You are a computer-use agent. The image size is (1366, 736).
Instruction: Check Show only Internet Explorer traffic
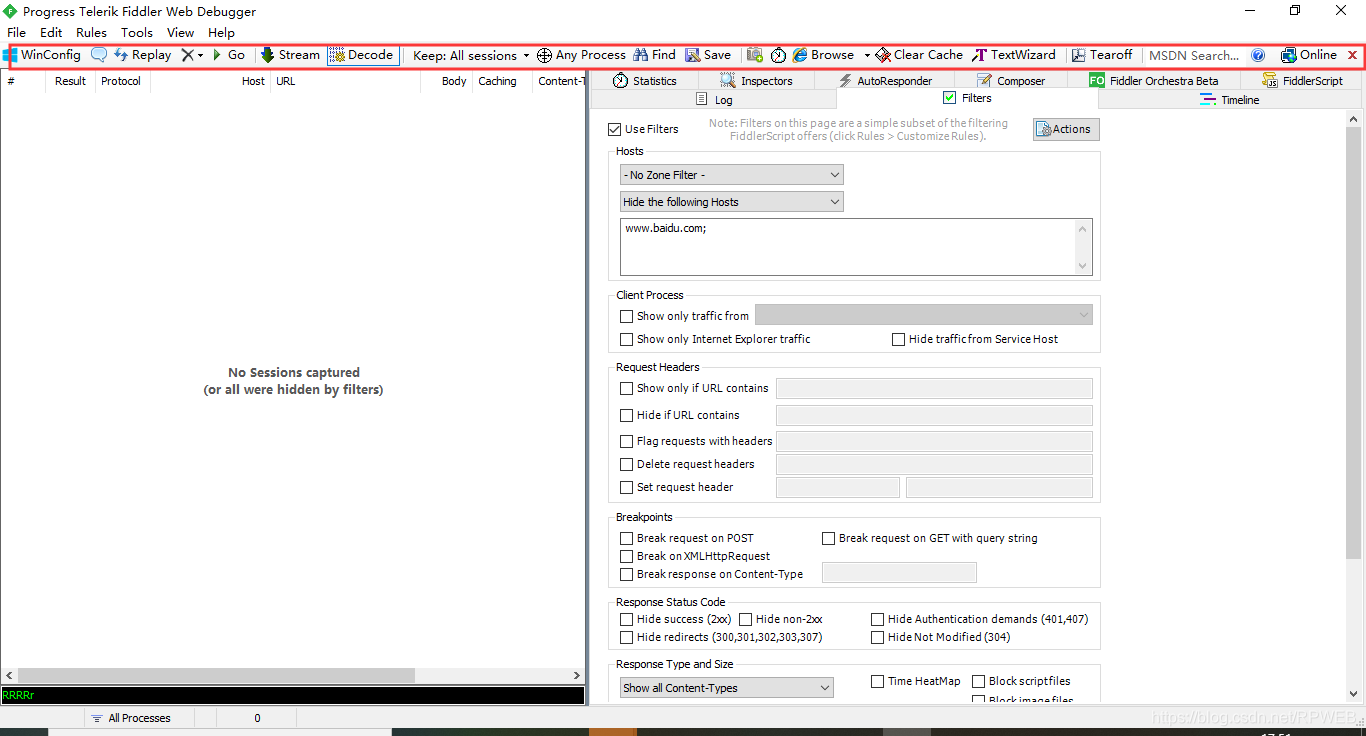pyautogui.click(x=627, y=339)
